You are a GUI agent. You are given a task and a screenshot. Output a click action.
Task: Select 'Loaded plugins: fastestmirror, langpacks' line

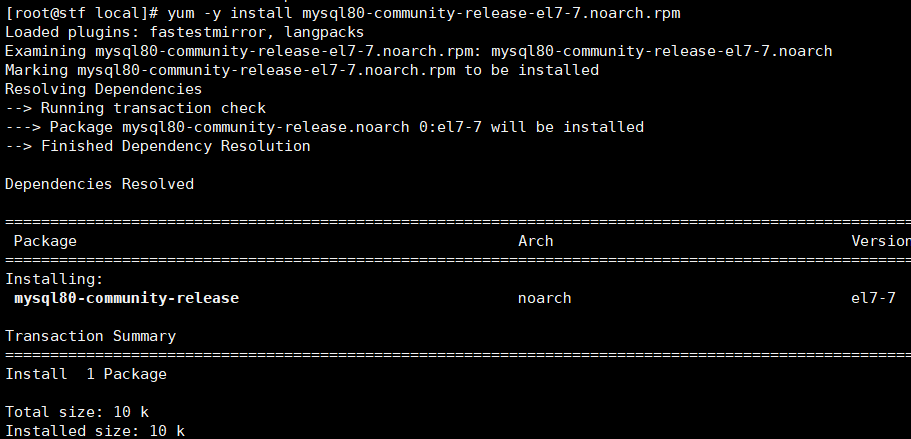185,32
